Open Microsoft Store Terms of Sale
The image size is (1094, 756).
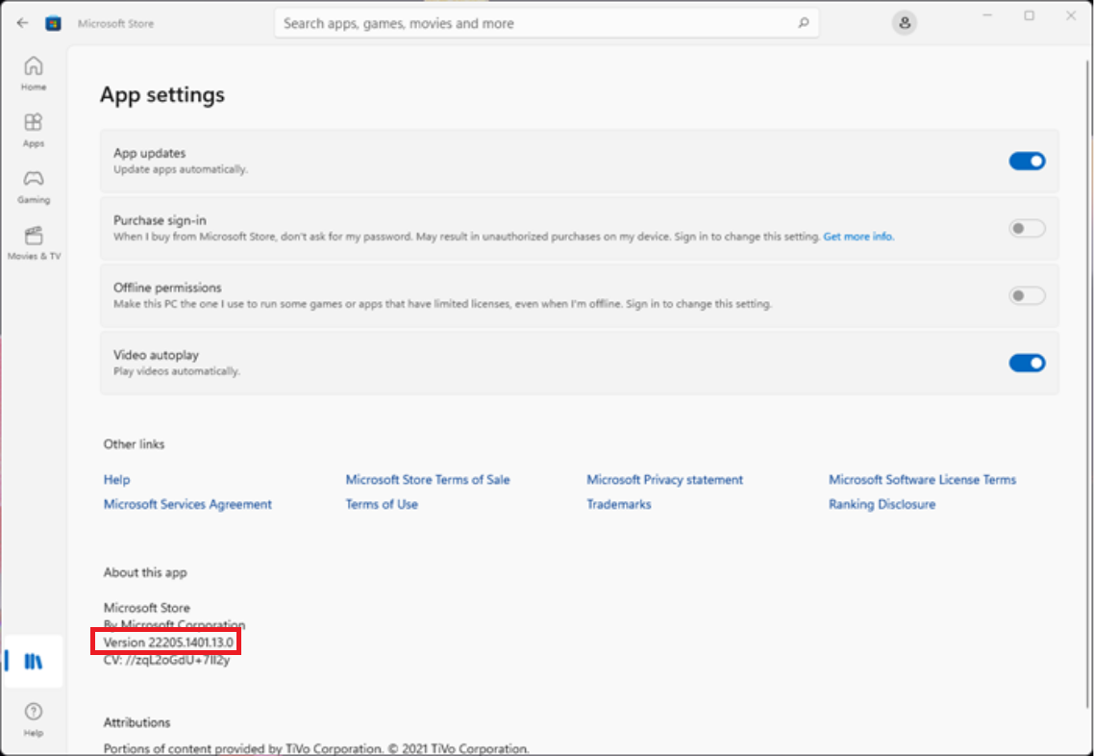pyautogui.click(x=427, y=480)
